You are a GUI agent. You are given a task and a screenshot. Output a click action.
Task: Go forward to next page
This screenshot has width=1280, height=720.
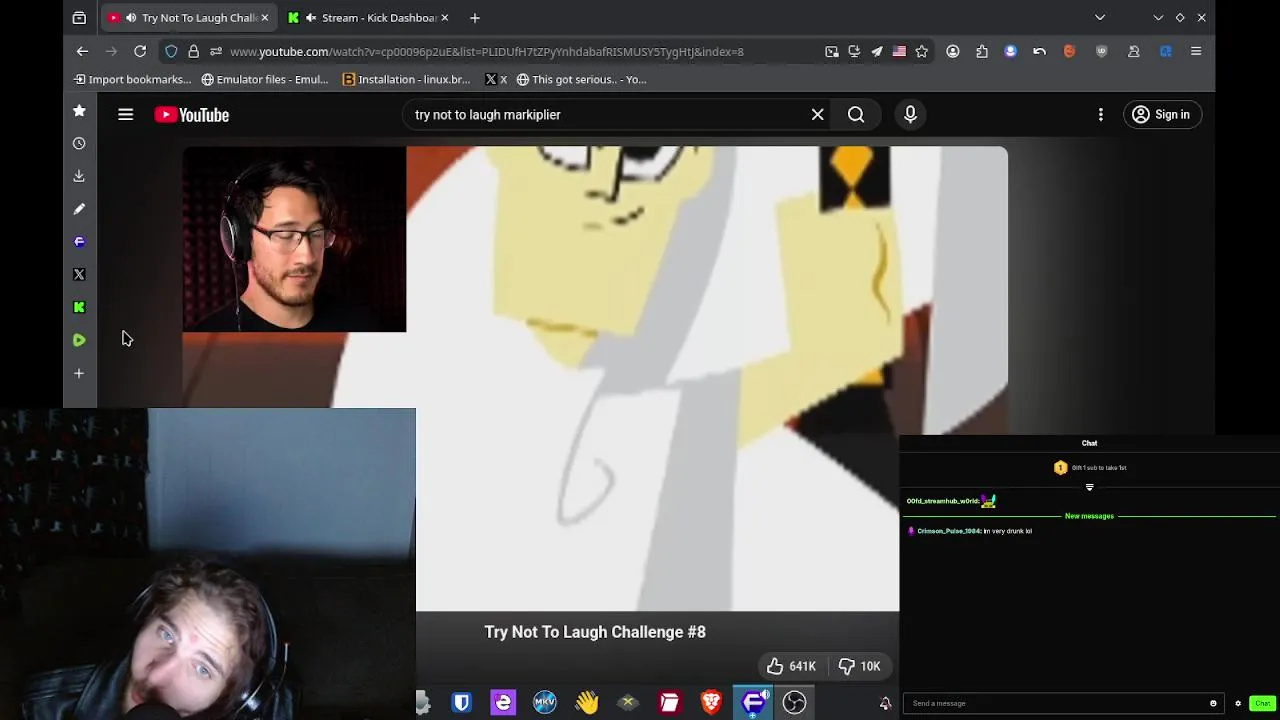pos(112,51)
